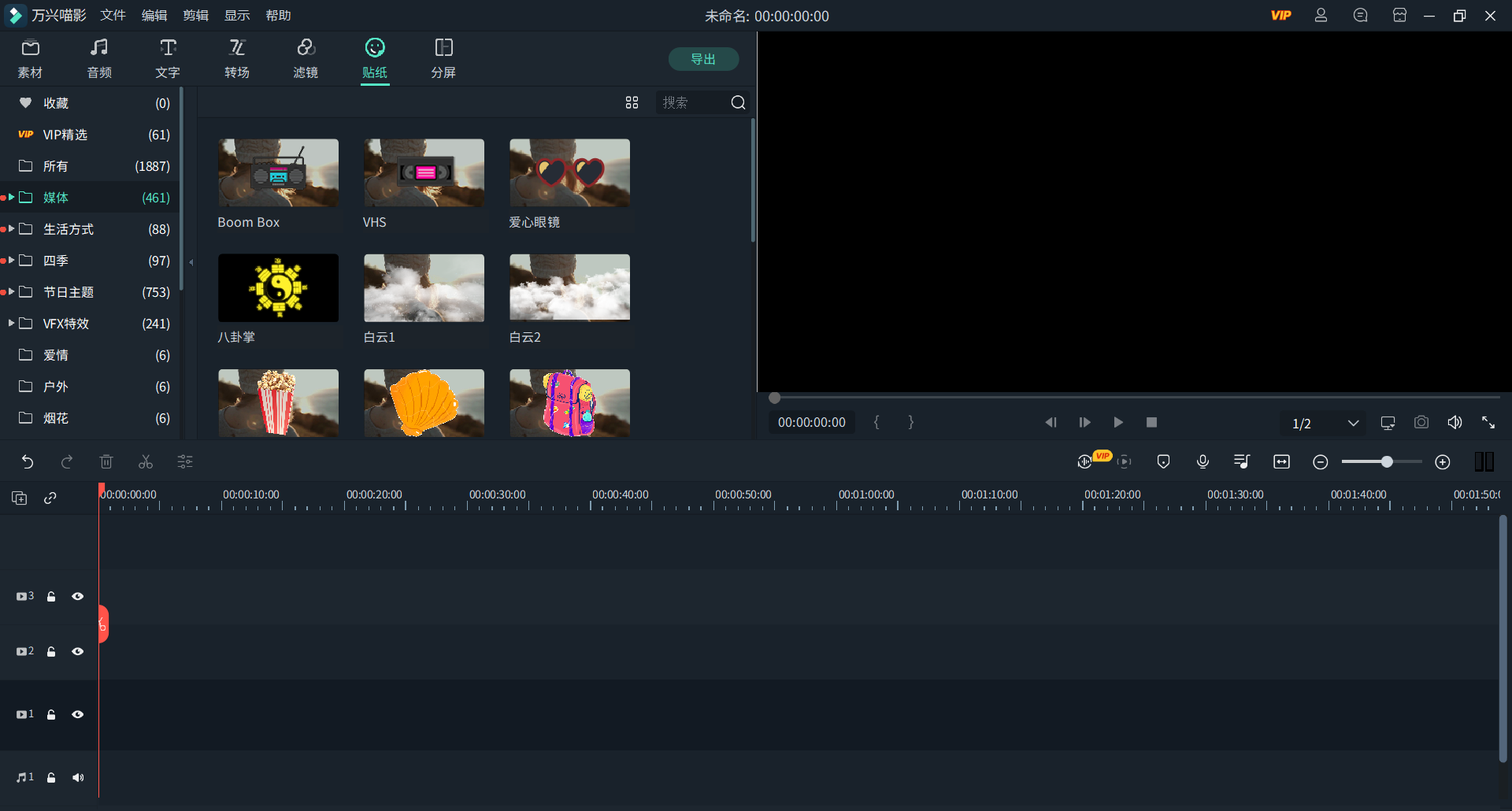Click the timeline zoom slider handle
The height and width of the screenshot is (811, 1512).
coord(1387,462)
